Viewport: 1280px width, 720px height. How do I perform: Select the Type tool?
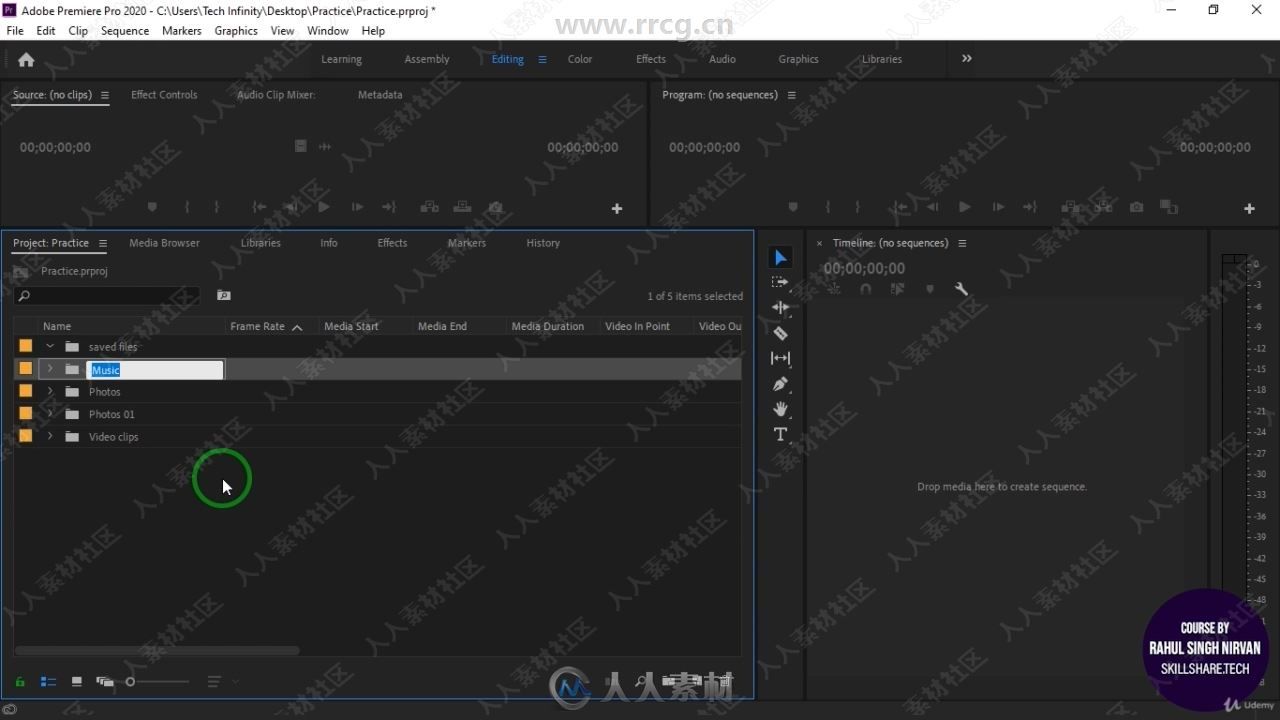pos(780,434)
